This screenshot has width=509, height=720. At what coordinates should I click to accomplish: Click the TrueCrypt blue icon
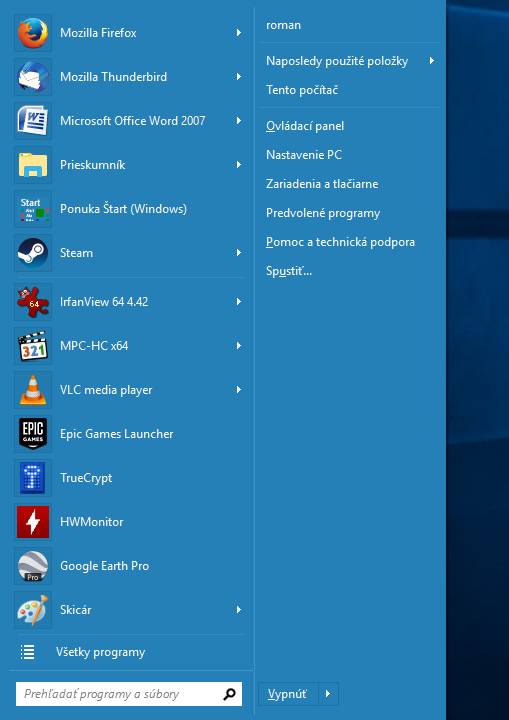tap(33, 478)
